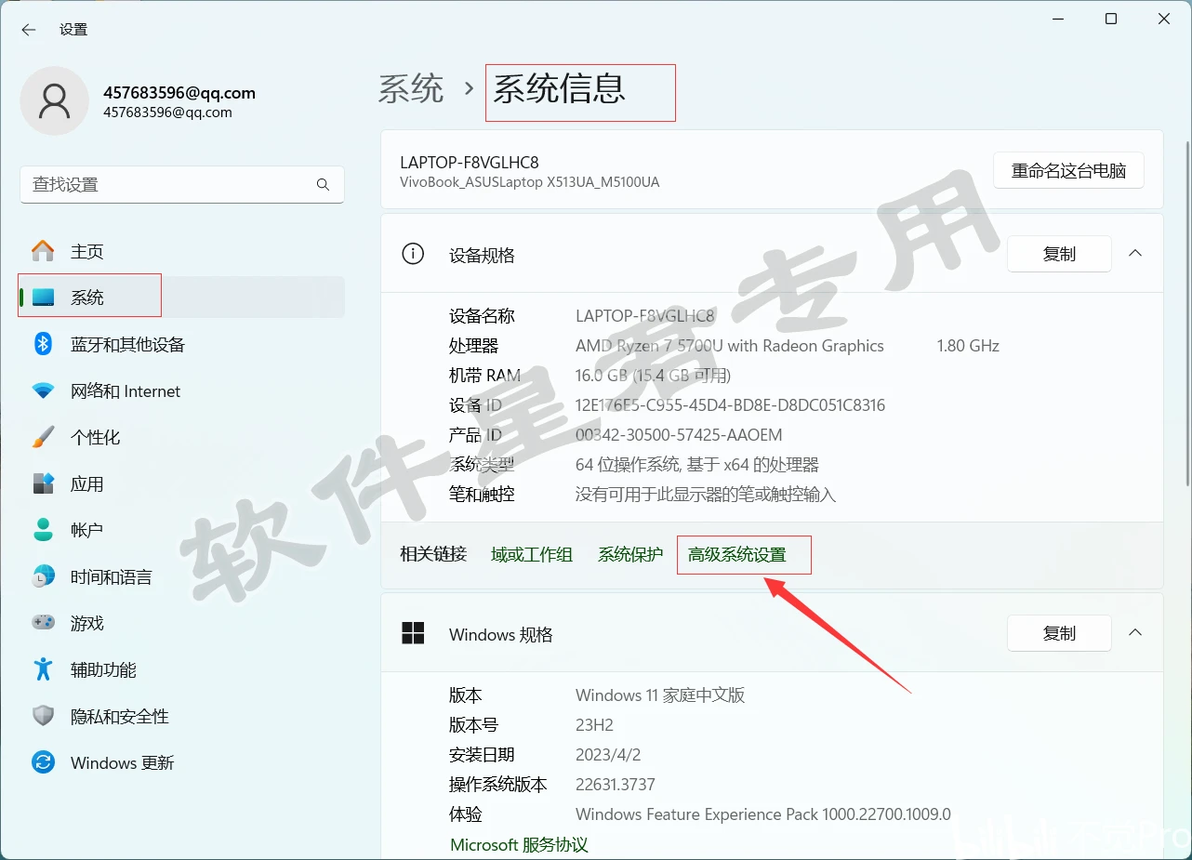Click the Apps icon in sidebar
The width and height of the screenshot is (1192, 860).
(x=43, y=484)
